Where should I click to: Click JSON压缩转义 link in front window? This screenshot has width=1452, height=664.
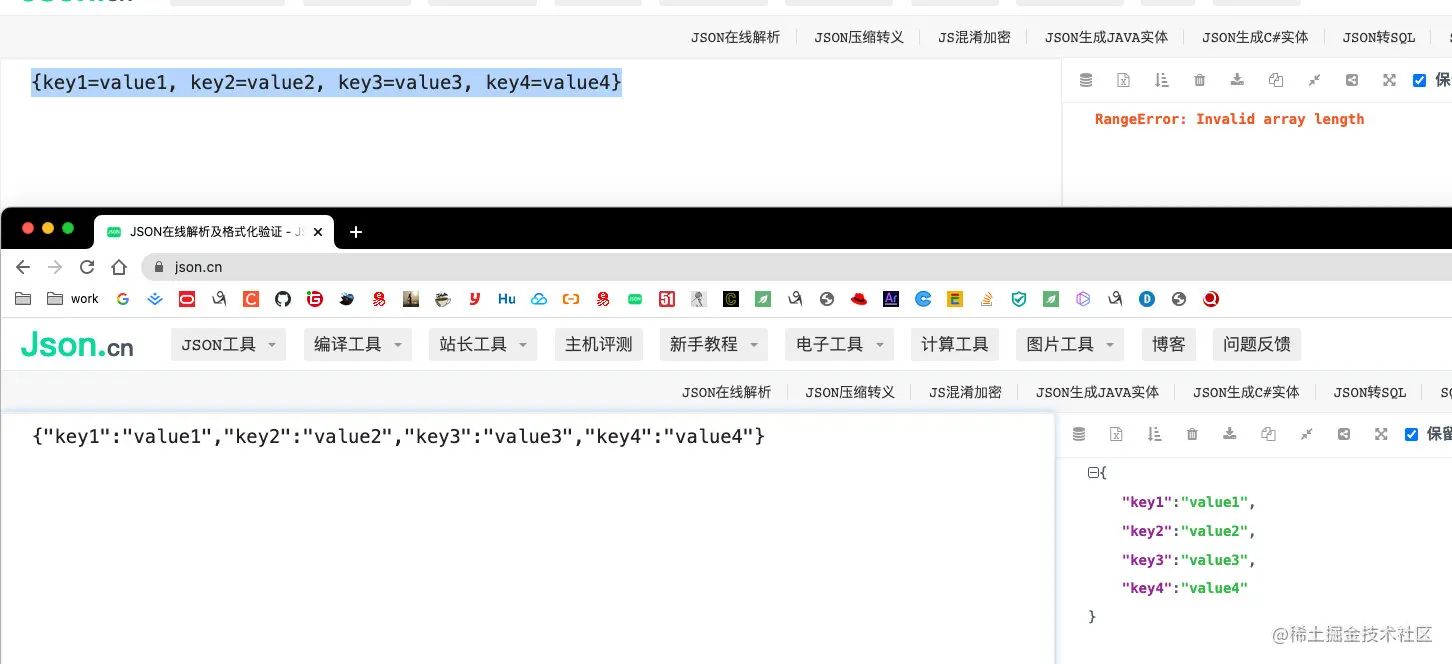pos(850,392)
